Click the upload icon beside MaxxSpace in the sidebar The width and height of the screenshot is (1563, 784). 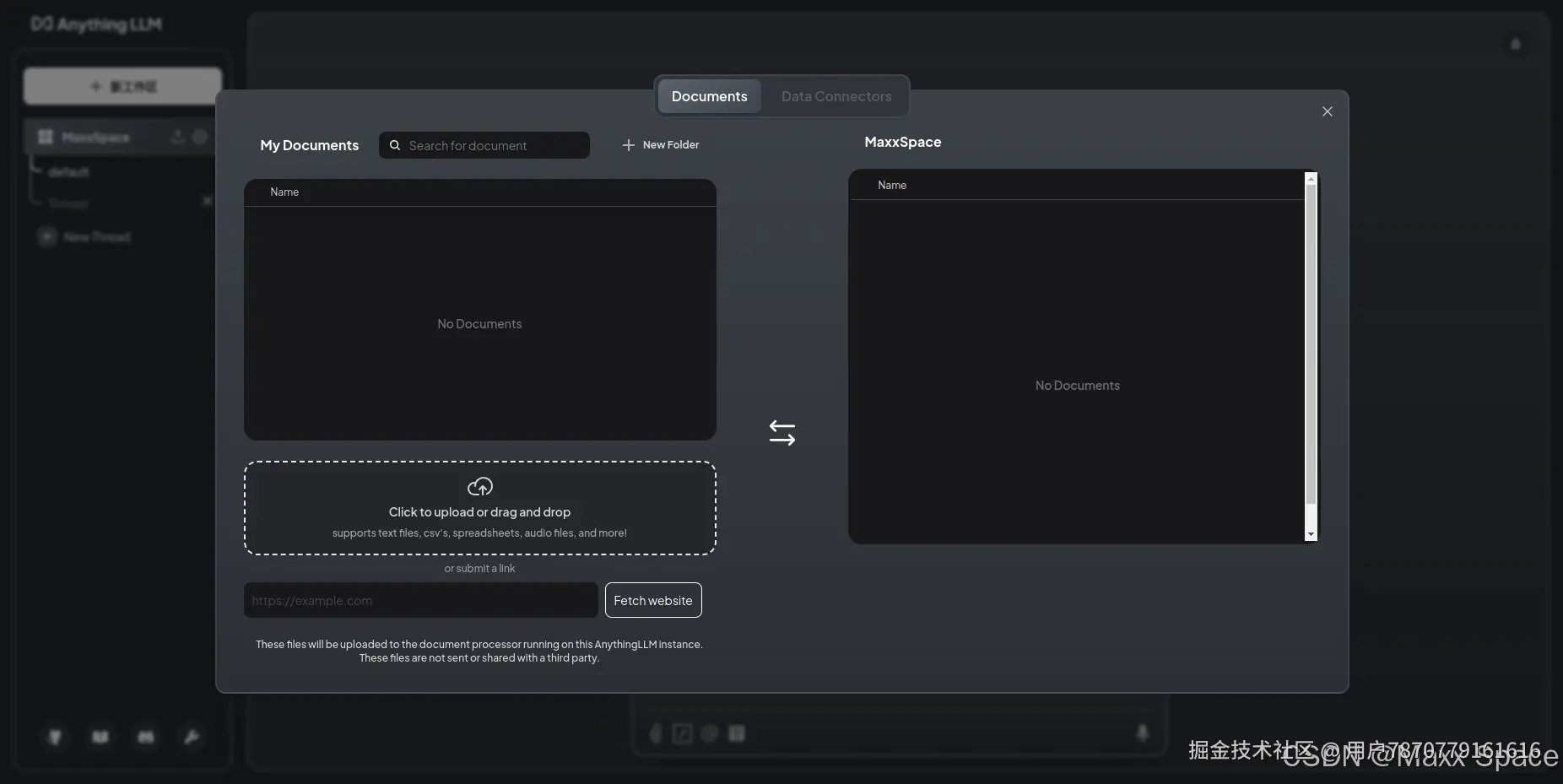click(178, 137)
